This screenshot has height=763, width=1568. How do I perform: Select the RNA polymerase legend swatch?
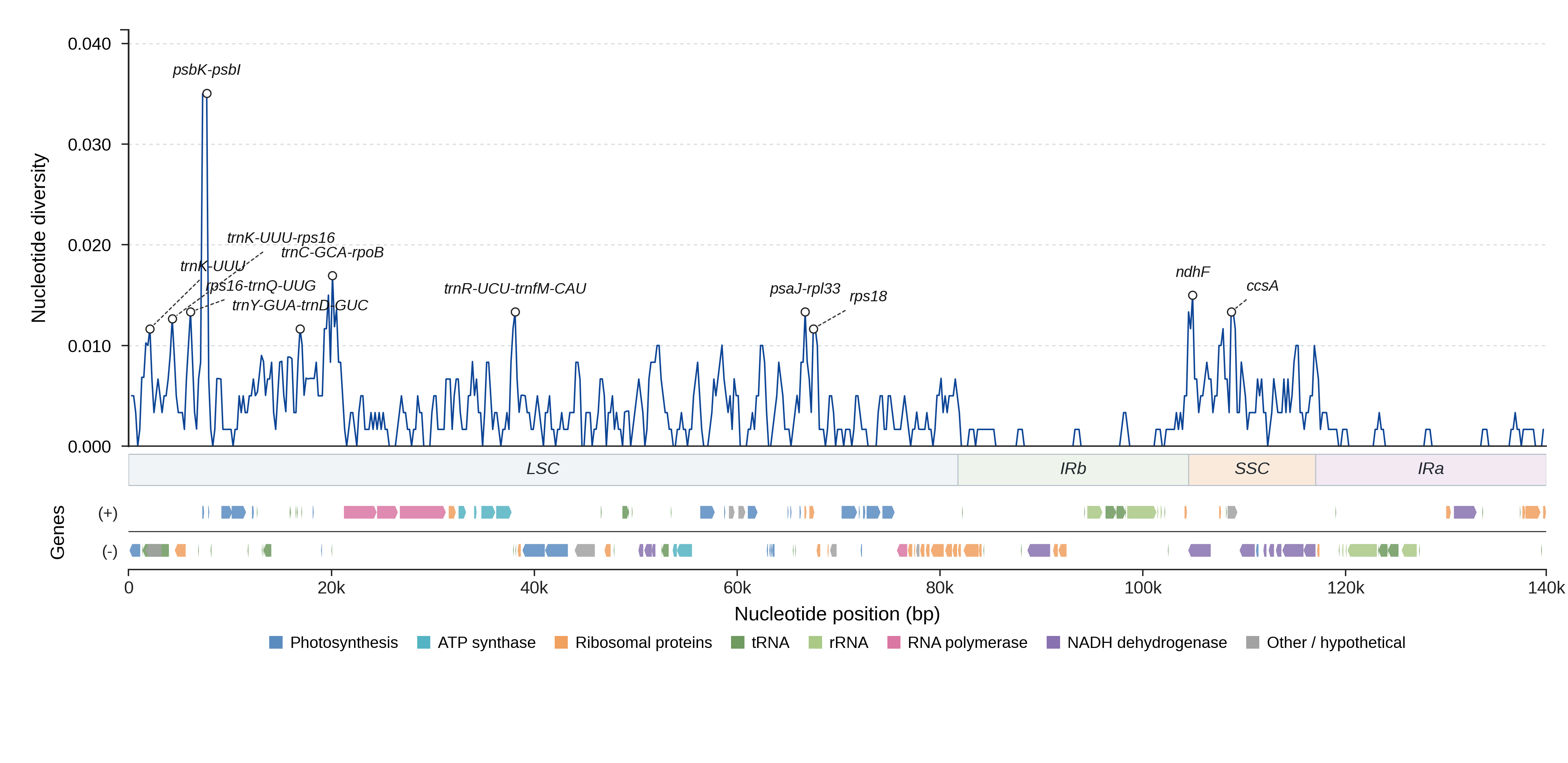tap(894, 642)
